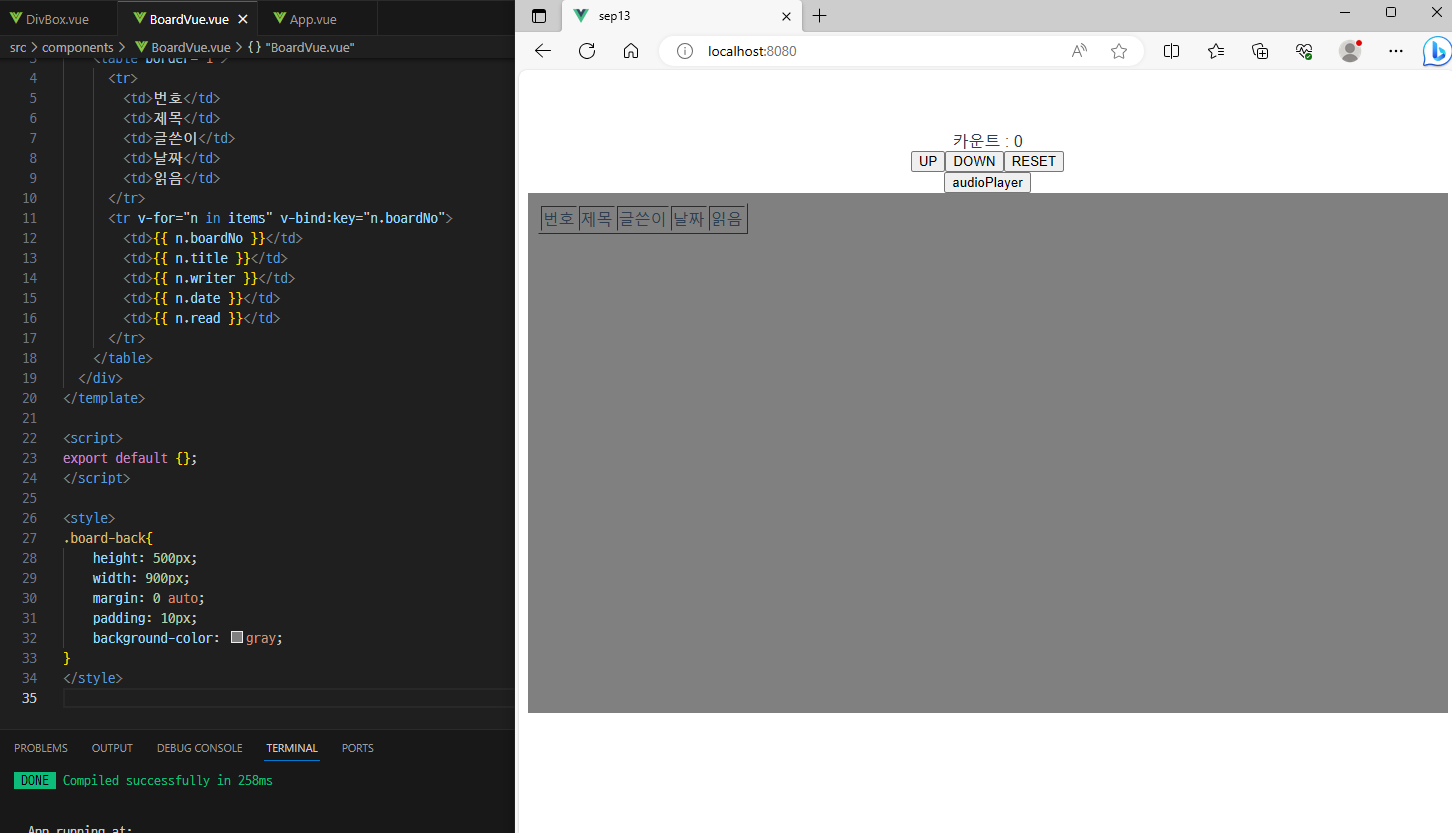Image resolution: width=1452 pixels, height=833 pixels.
Task: Go to the browser Home page
Action: pyautogui.click(x=631, y=51)
